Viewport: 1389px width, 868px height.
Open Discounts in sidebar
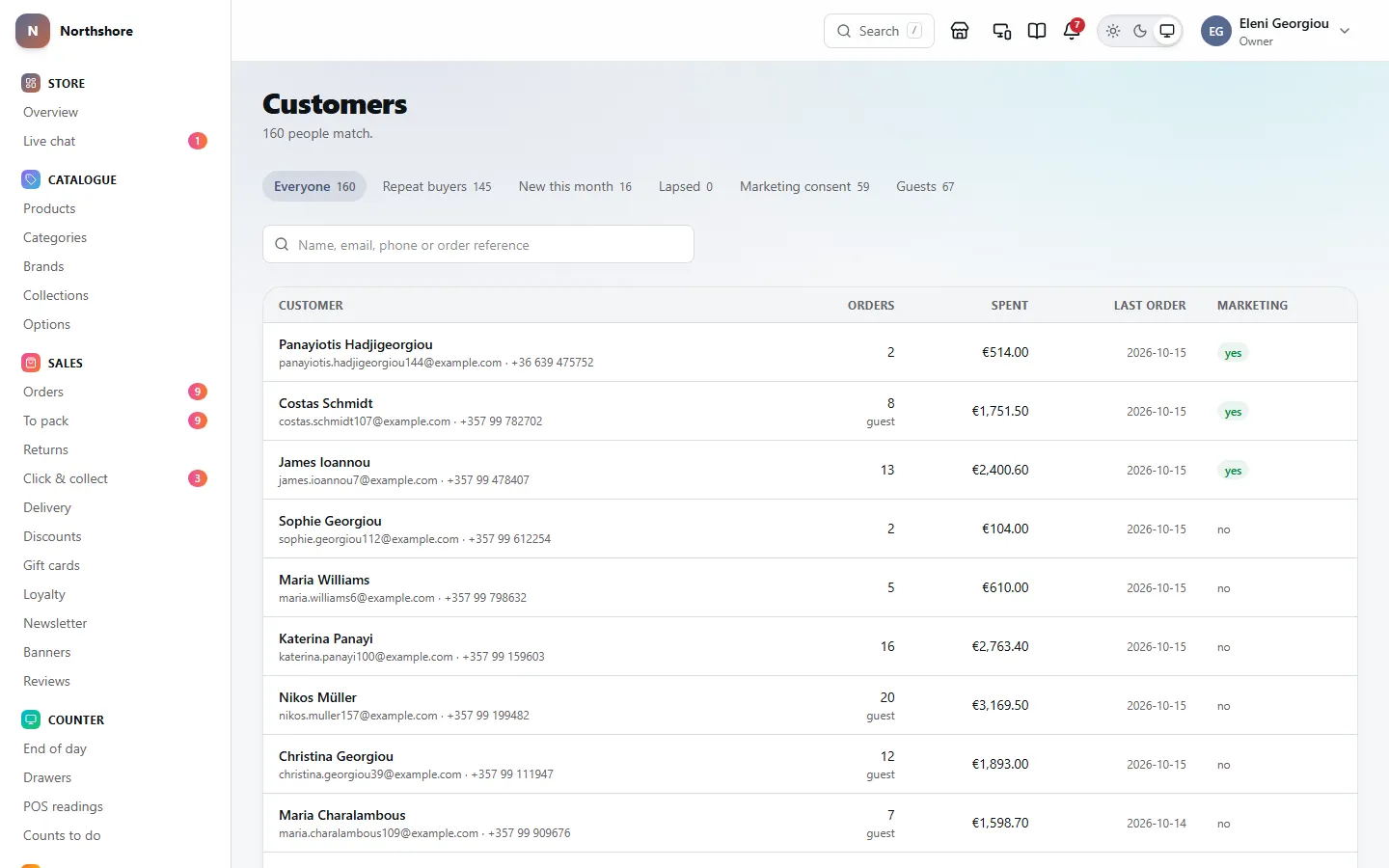point(115,536)
